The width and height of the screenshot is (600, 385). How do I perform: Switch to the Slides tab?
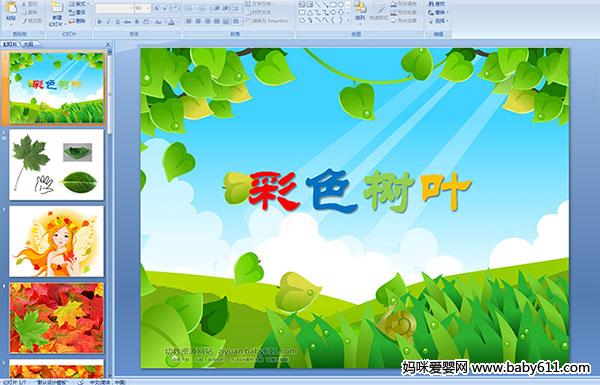click(10, 44)
